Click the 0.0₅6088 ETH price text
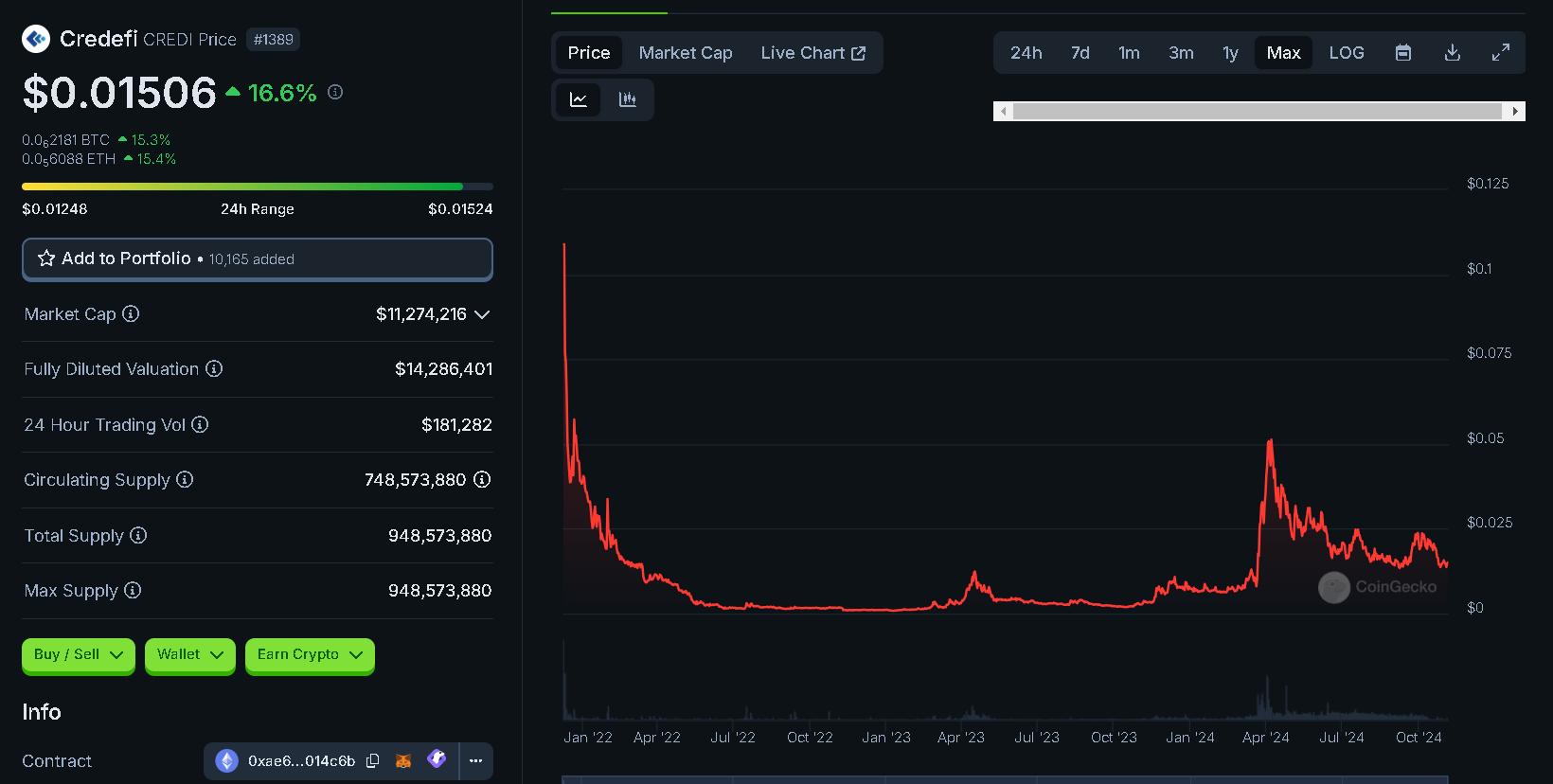Viewport: 1553px width, 784px height. pyautogui.click(x=69, y=159)
